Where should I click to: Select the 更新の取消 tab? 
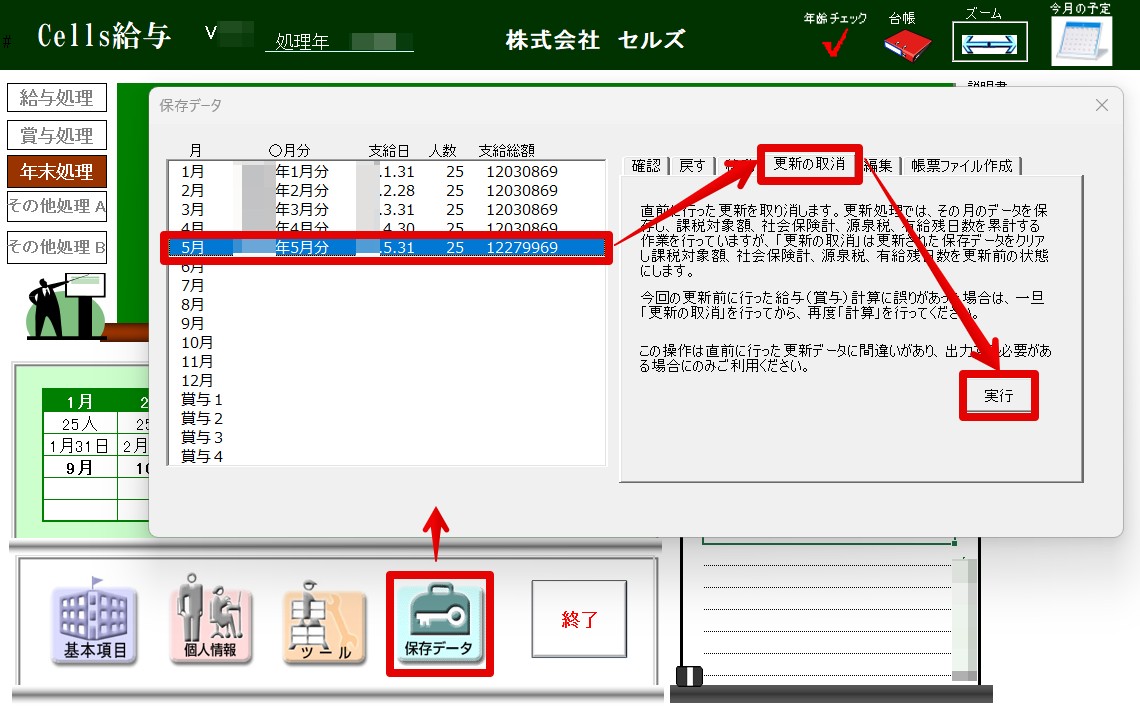pos(809,164)
